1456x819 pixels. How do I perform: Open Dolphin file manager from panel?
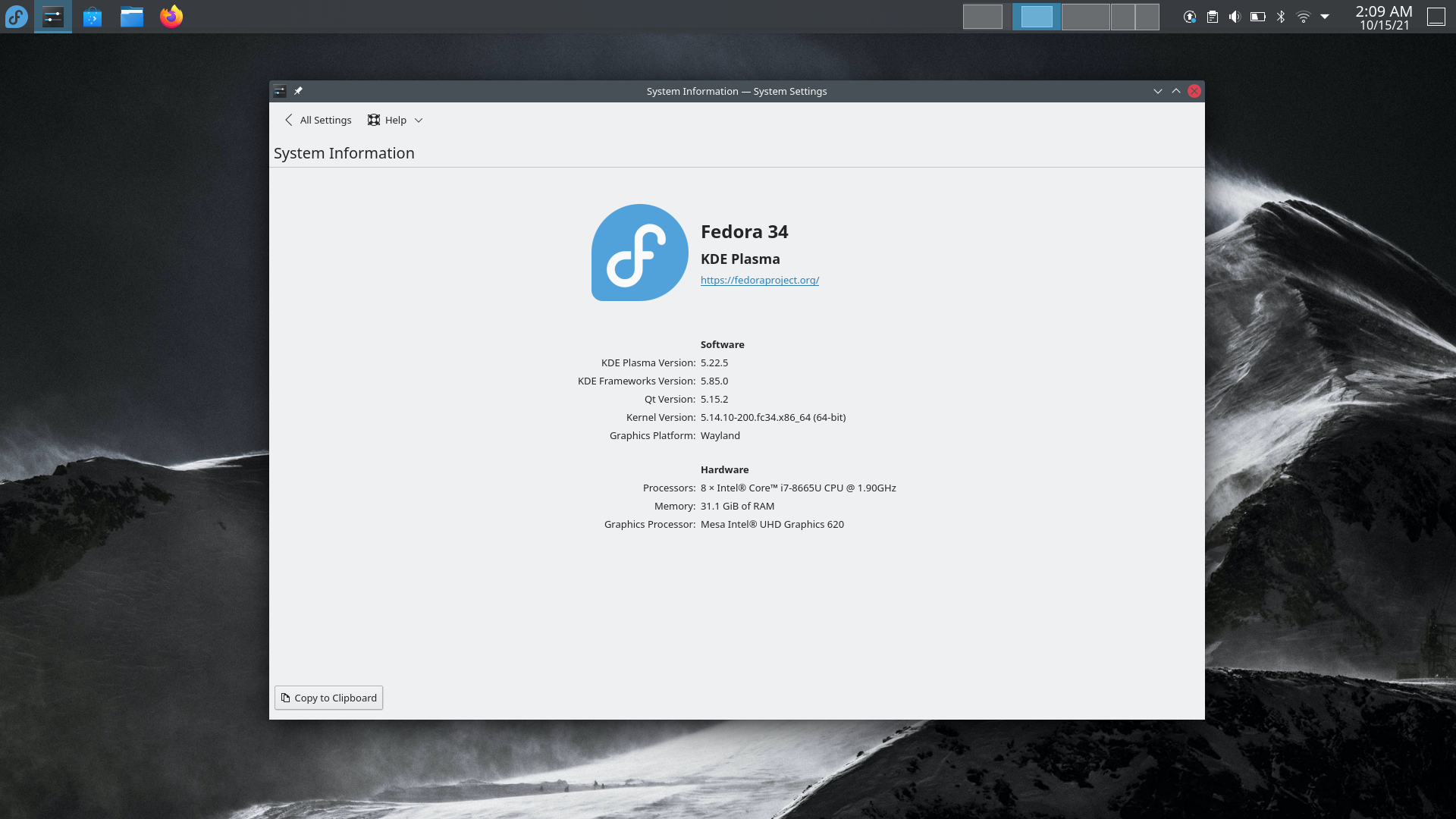pos(132,16)
